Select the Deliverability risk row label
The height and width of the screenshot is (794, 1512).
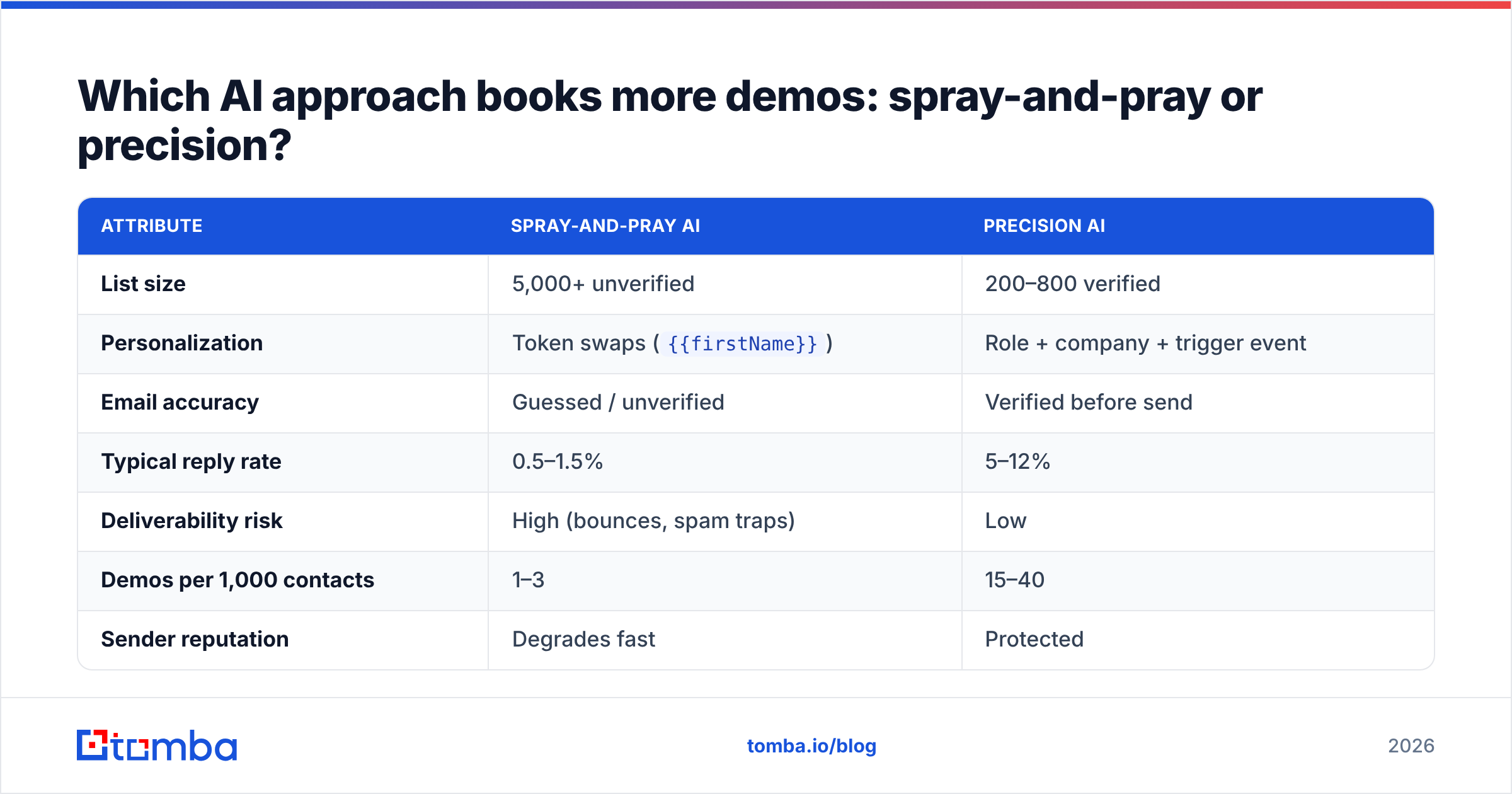pos(192,521)
